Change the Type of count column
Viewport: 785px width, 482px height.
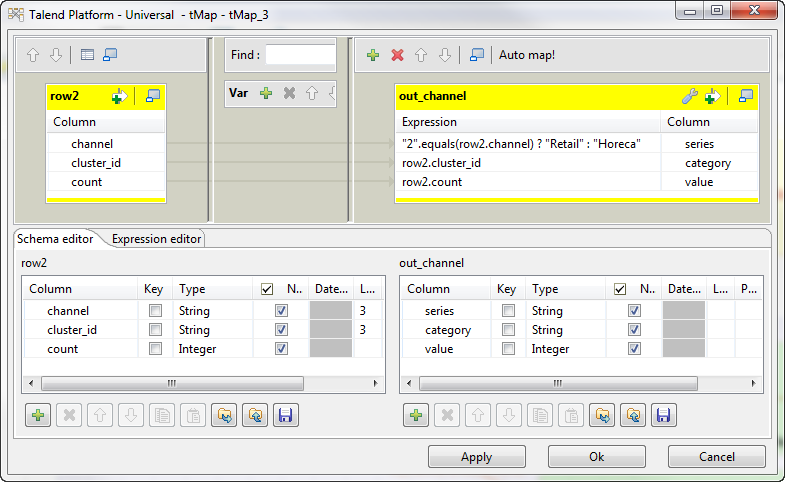[208, 349]
